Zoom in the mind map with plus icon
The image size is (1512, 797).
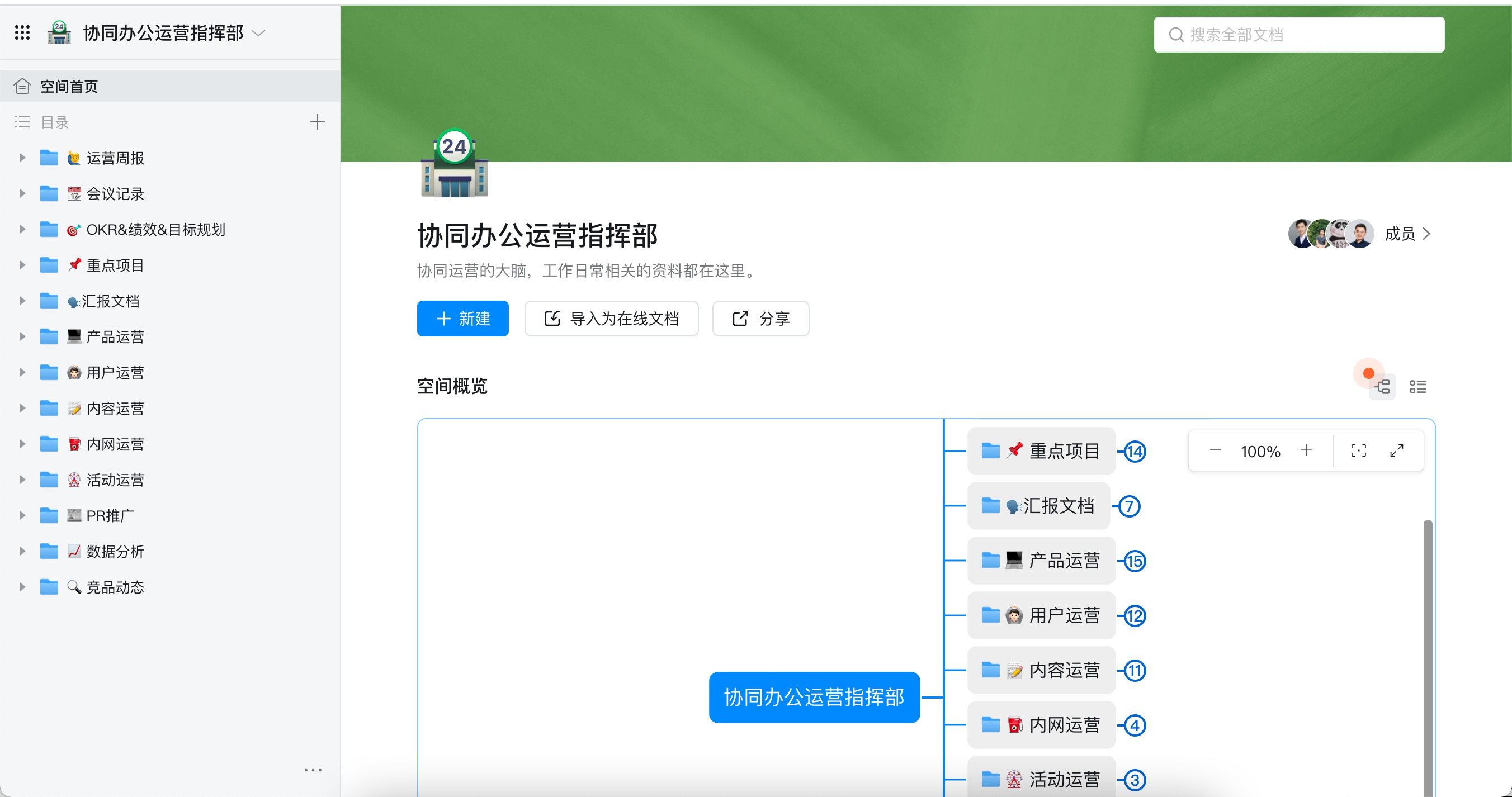(x=1307, y=450)
